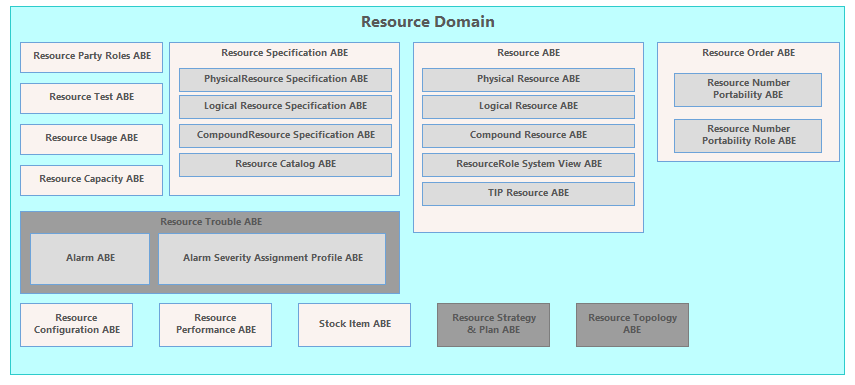The height and width of the screenshot is (385, 855).
Task: Click the Resource Test ABE box
Action: 92,98
